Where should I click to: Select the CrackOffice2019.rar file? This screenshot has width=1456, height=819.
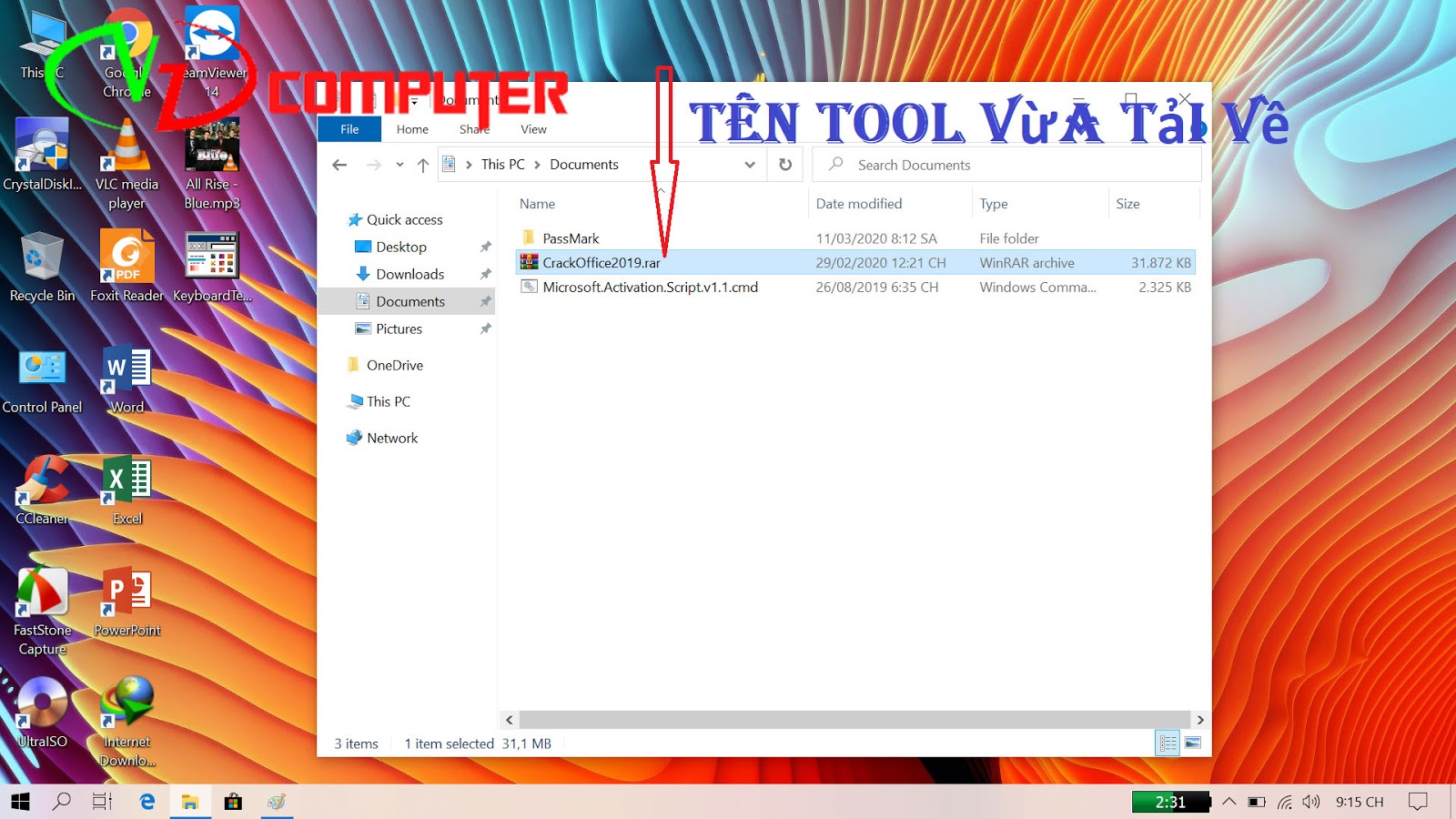(855, 262)
